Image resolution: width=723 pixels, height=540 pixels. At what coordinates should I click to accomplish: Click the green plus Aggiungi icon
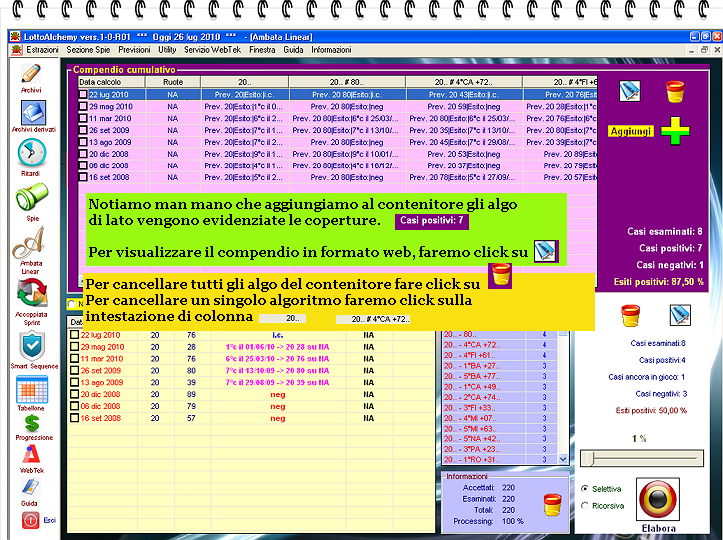tap(675, 131)
